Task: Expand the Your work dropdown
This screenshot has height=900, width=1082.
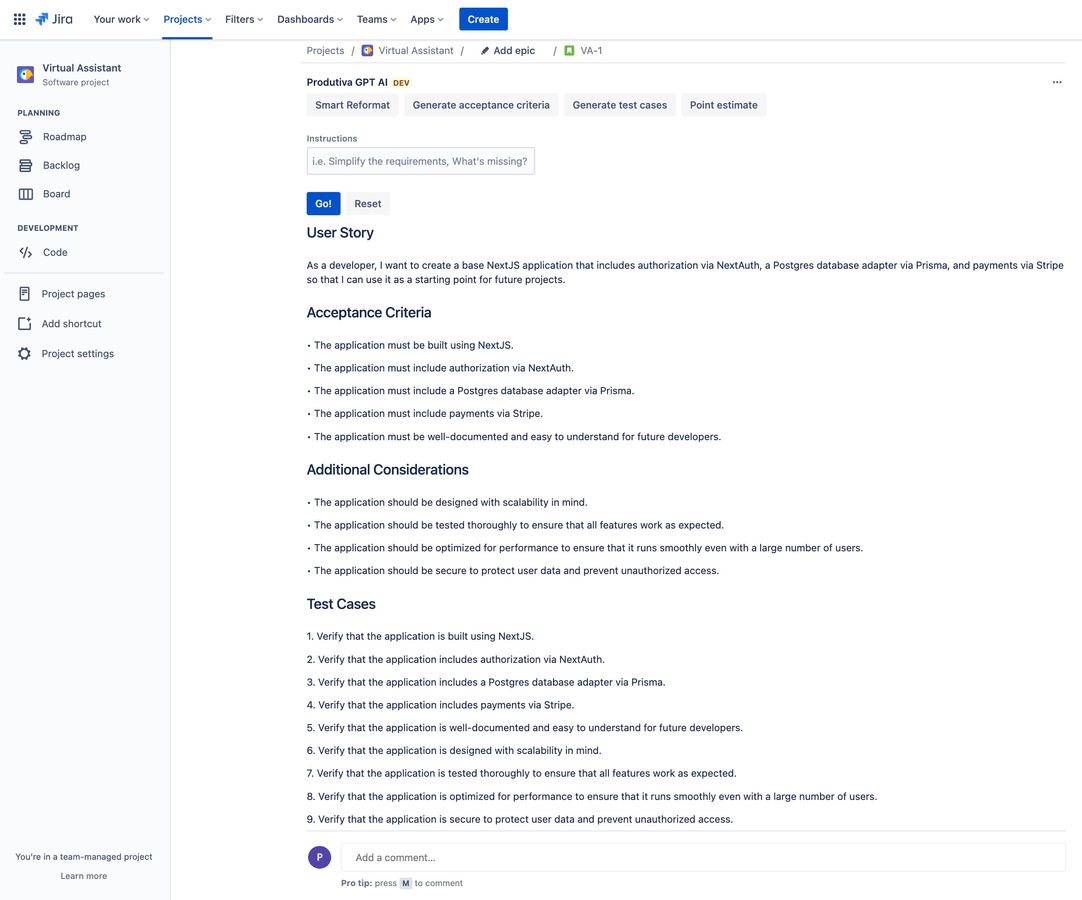Action: [121, 19]
